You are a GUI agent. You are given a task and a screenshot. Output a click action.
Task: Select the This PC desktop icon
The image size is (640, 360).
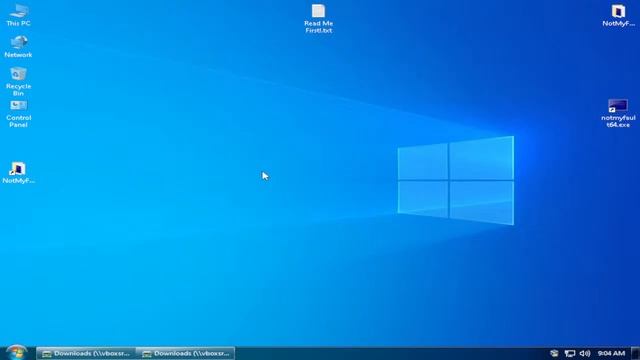point(18,15)
